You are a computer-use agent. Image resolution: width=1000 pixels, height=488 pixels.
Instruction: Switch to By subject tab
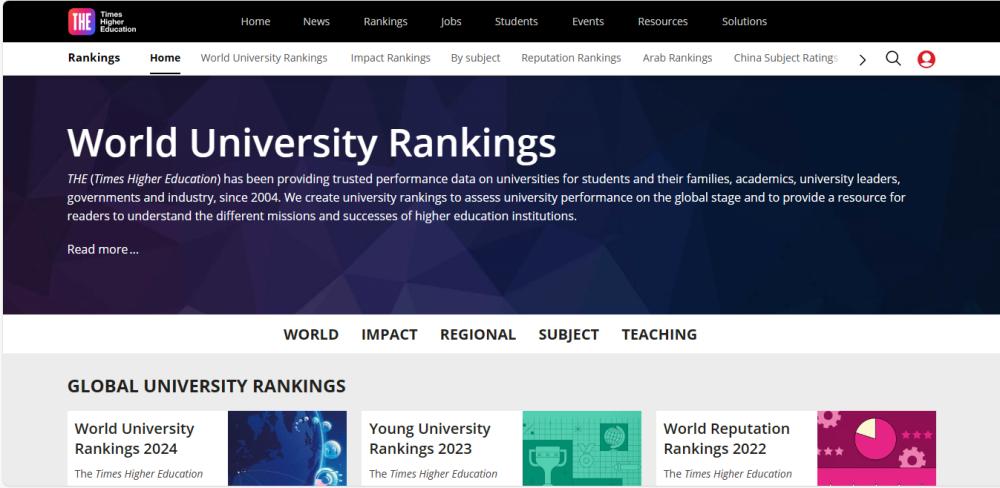[476, 58]
